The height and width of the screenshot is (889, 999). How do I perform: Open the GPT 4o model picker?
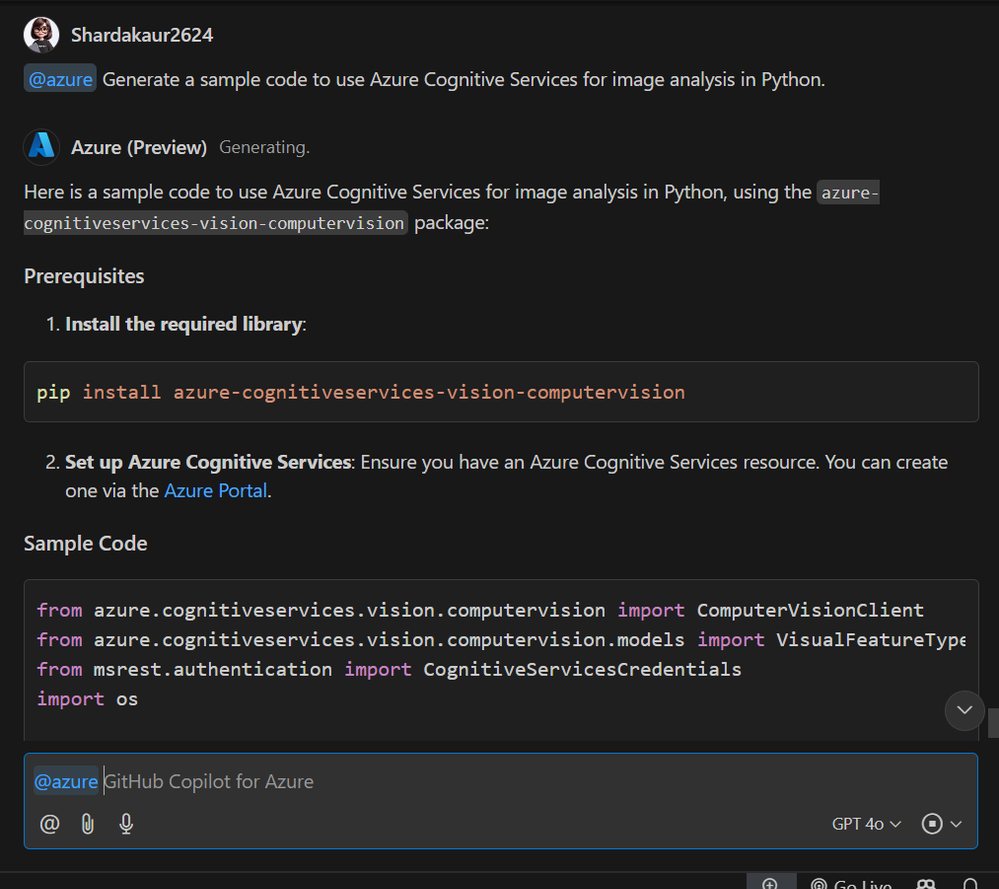pyautogui.click(x=866, y=824)
